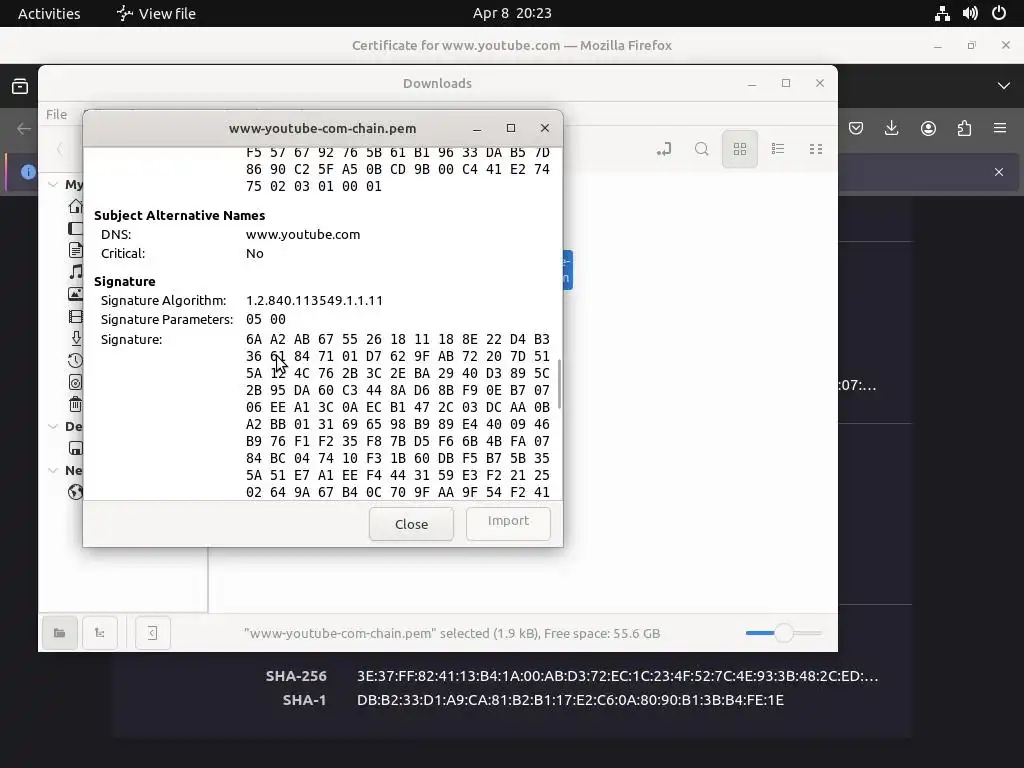Click the Firefox notification info icon
Viewport: 1024px width, 768px height.
pyautogui.click(x=28, y=172)
